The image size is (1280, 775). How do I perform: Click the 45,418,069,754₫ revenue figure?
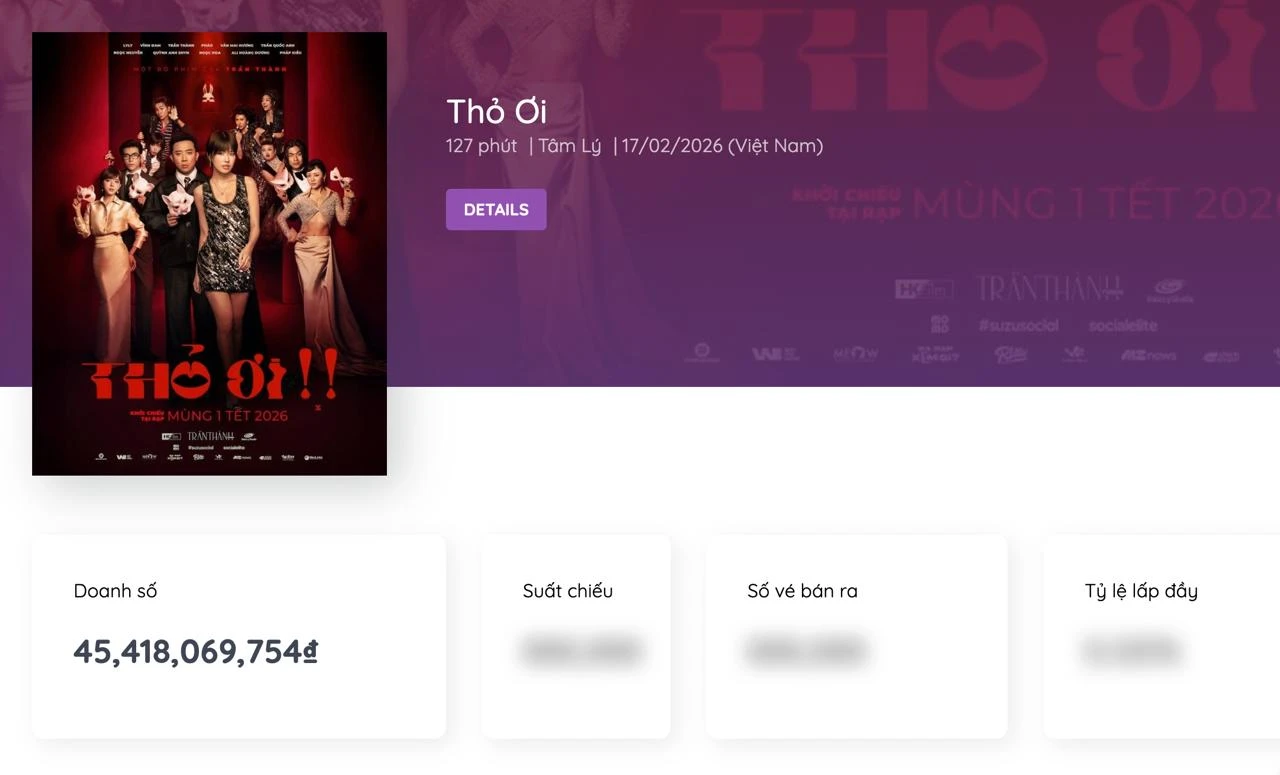[x=196, y=652]
